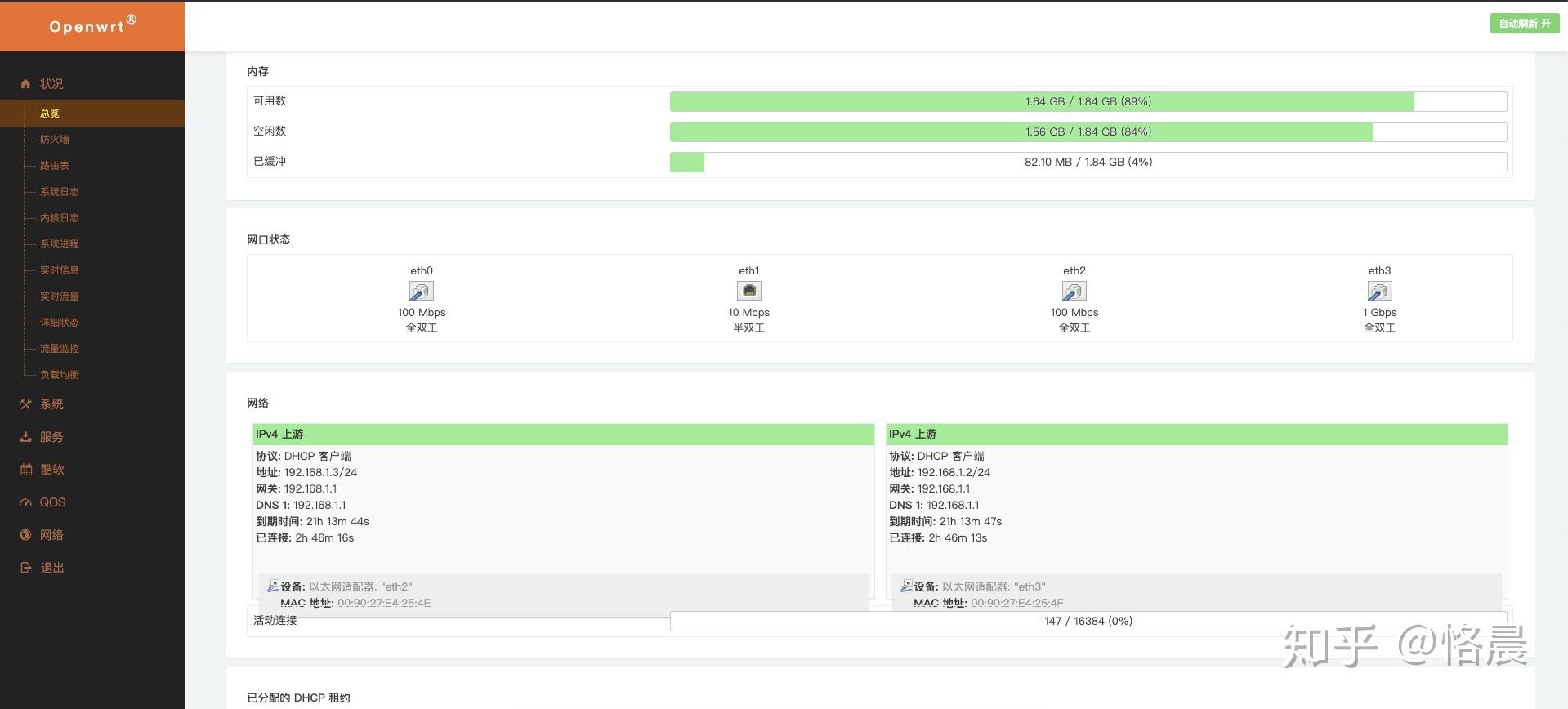This screenshot has width=1568, height=709.
Task: Click the 空闲数 memory bar at 84%
Action: (1088, 132)
